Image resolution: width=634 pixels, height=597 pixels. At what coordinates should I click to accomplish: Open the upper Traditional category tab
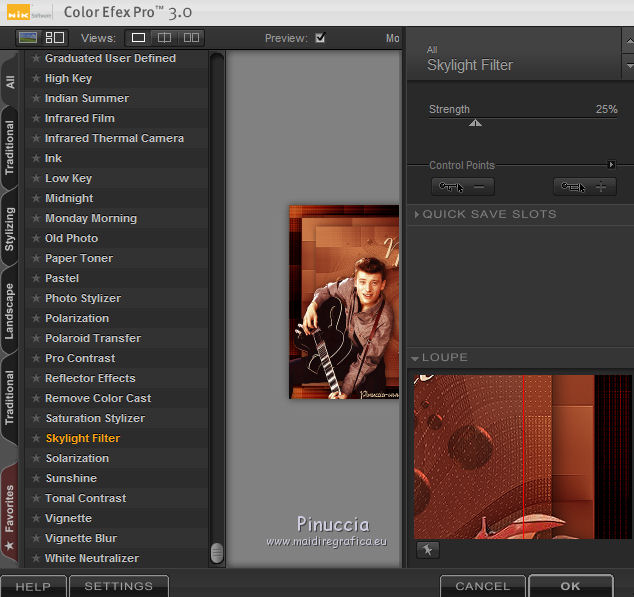(9, 148)
